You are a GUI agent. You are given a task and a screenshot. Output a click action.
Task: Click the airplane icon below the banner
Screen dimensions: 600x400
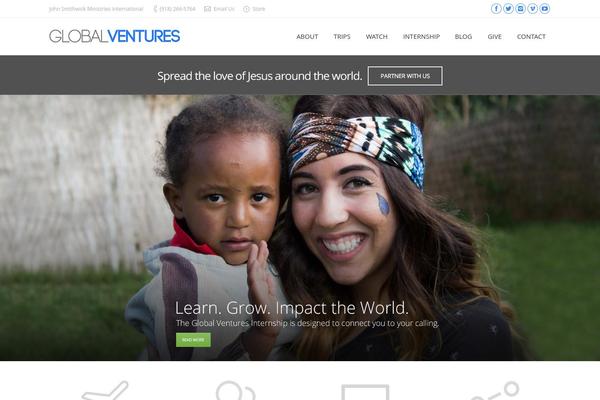click(105, 390)
